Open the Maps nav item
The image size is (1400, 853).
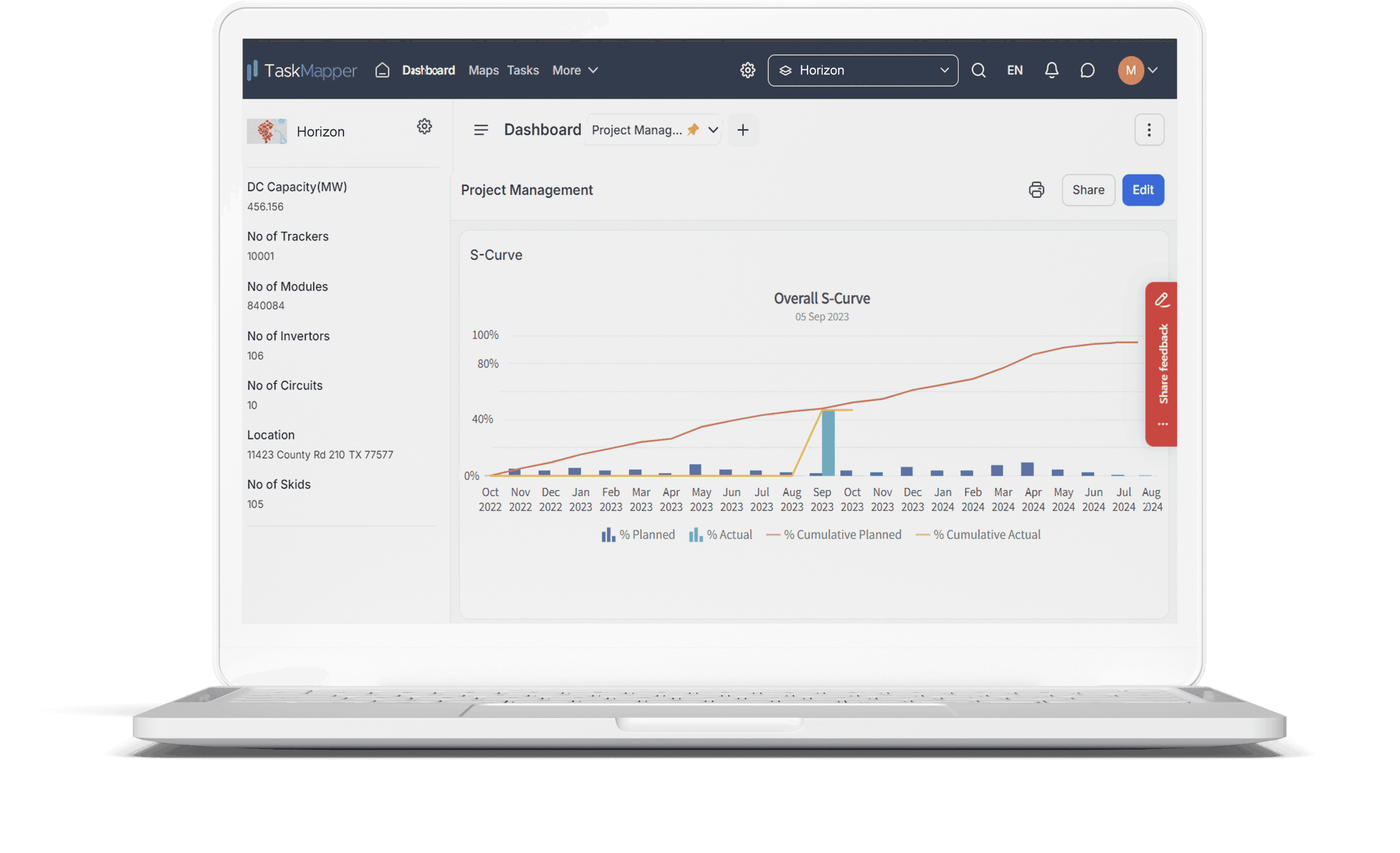tap(483, 70)
